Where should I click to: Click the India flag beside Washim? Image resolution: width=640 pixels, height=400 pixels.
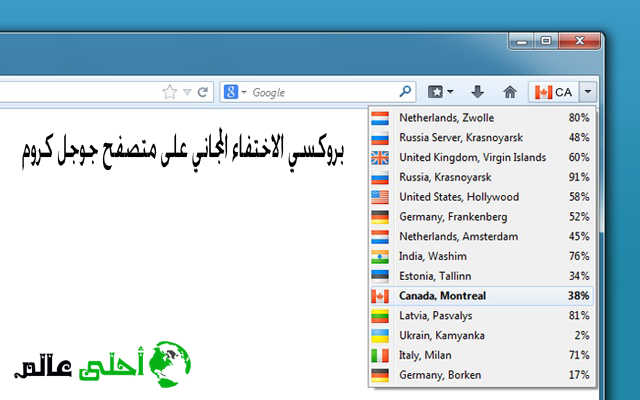[380, 256]
